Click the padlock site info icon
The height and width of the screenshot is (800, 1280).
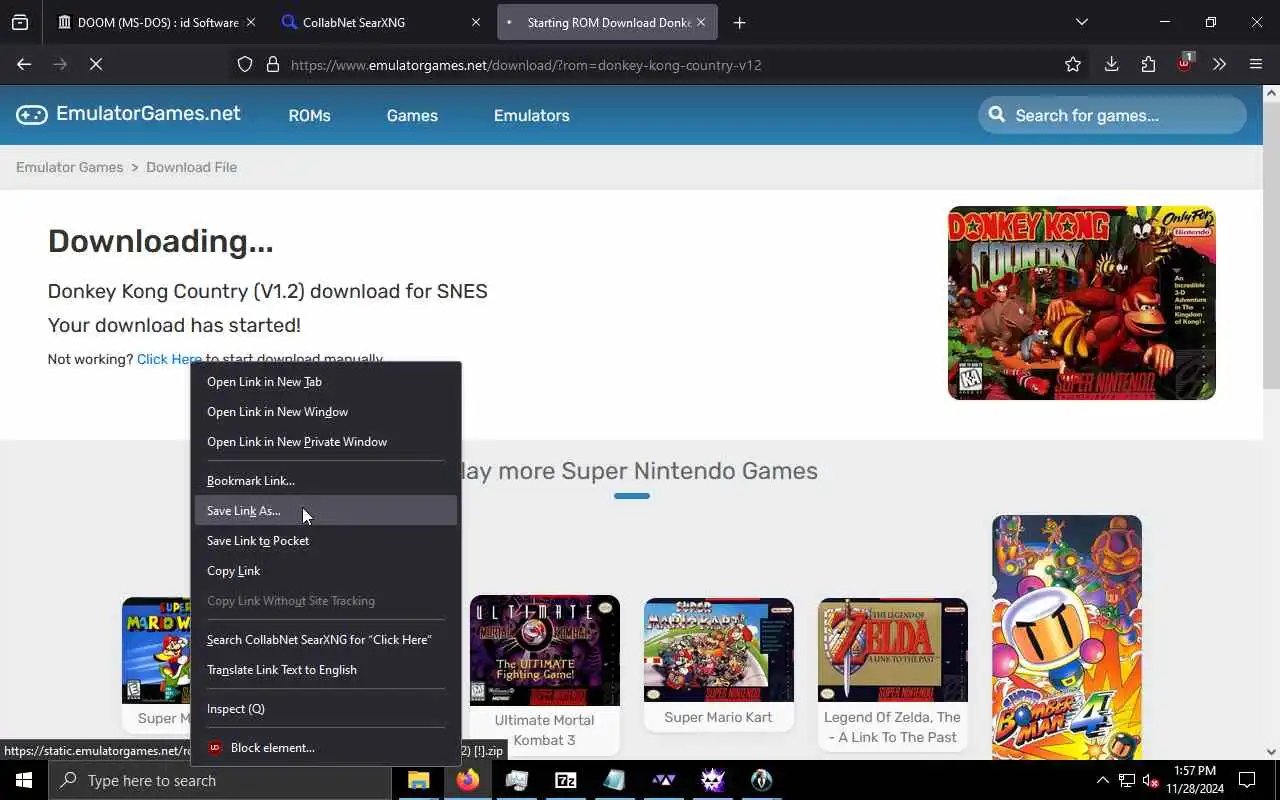pyautogui.click(x=272, y=65)
